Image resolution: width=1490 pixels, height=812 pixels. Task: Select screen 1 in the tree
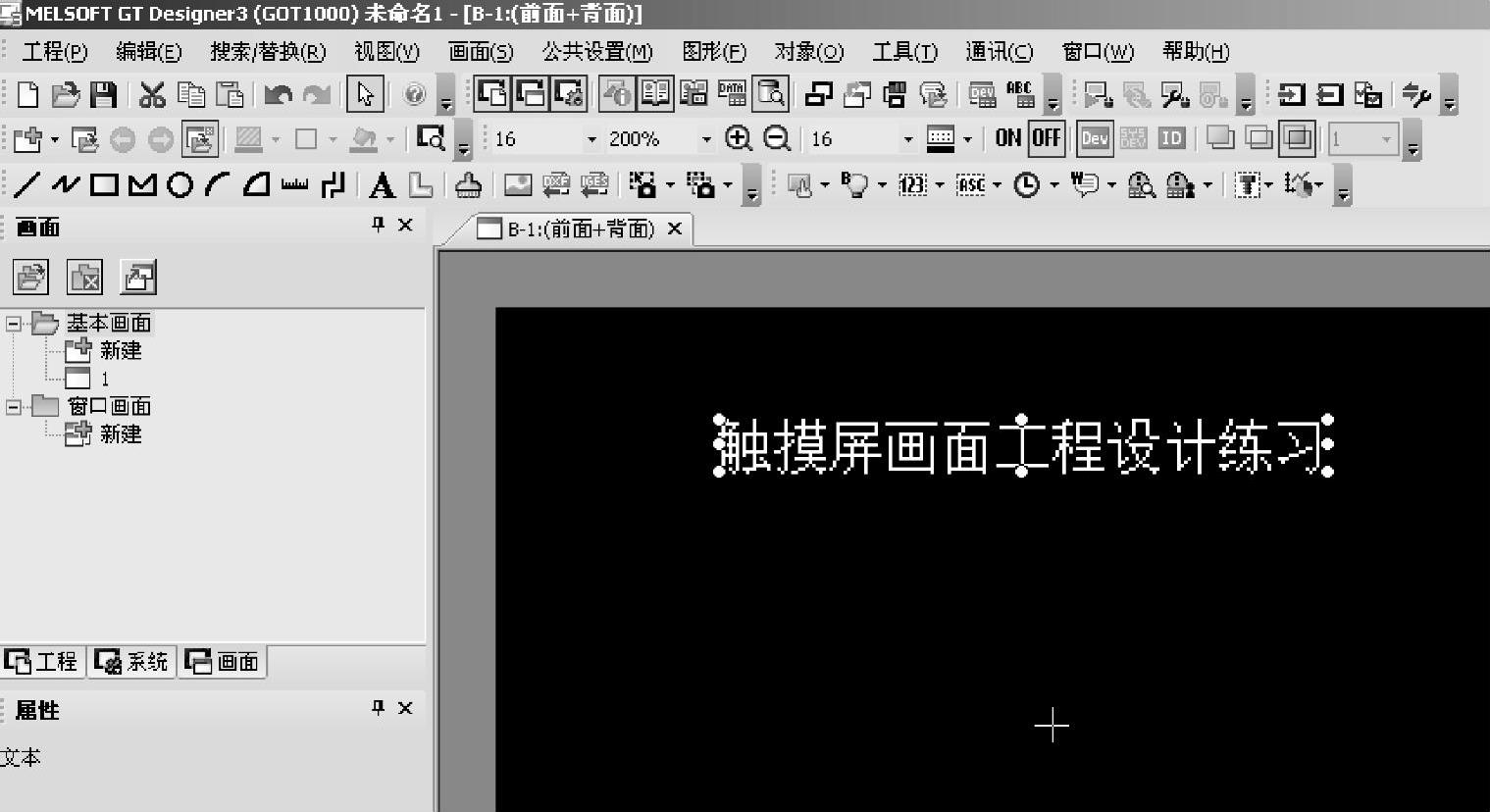(x=104, y=379)
